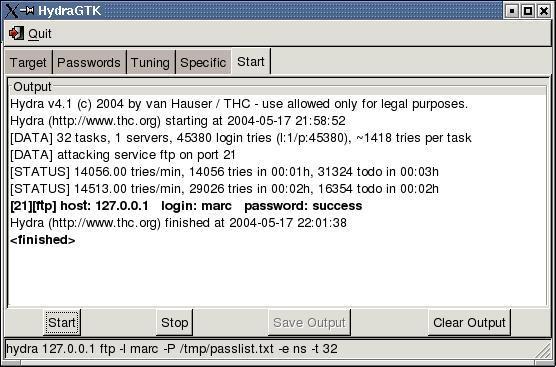Viewport: 556px width, 367px height.
Task: Click the '[STATUS] 14513.00 tries/min' line
Action: coord(224,189)
